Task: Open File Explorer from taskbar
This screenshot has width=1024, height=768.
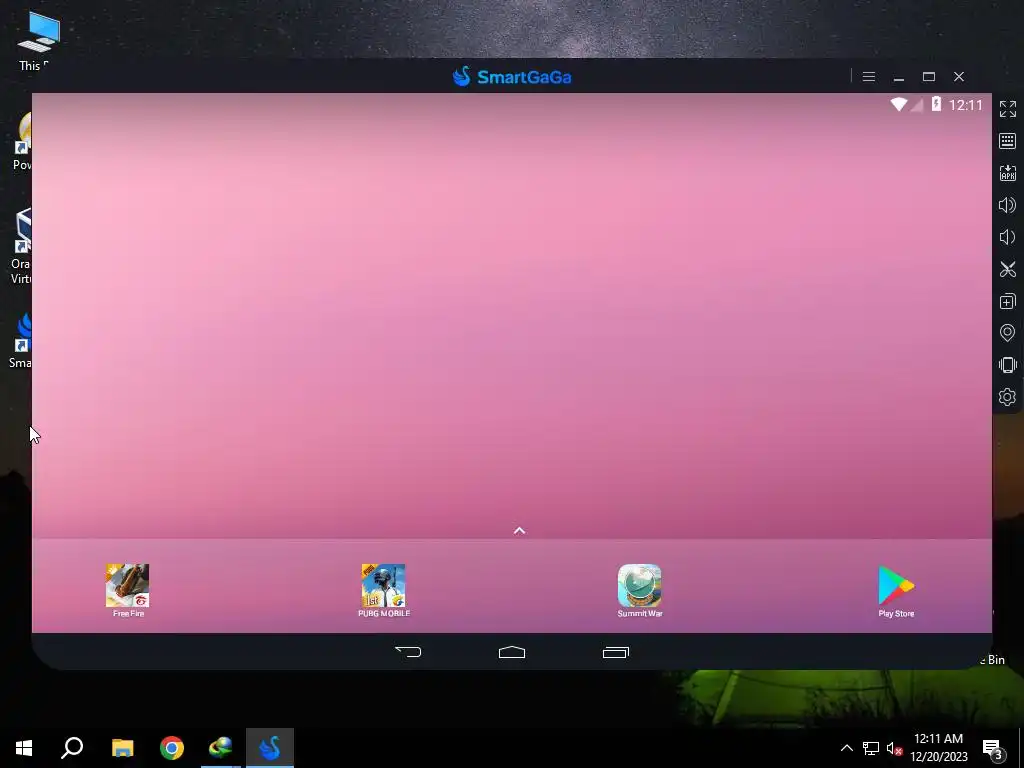Action: pyautogui.click(x=122, y=748)
